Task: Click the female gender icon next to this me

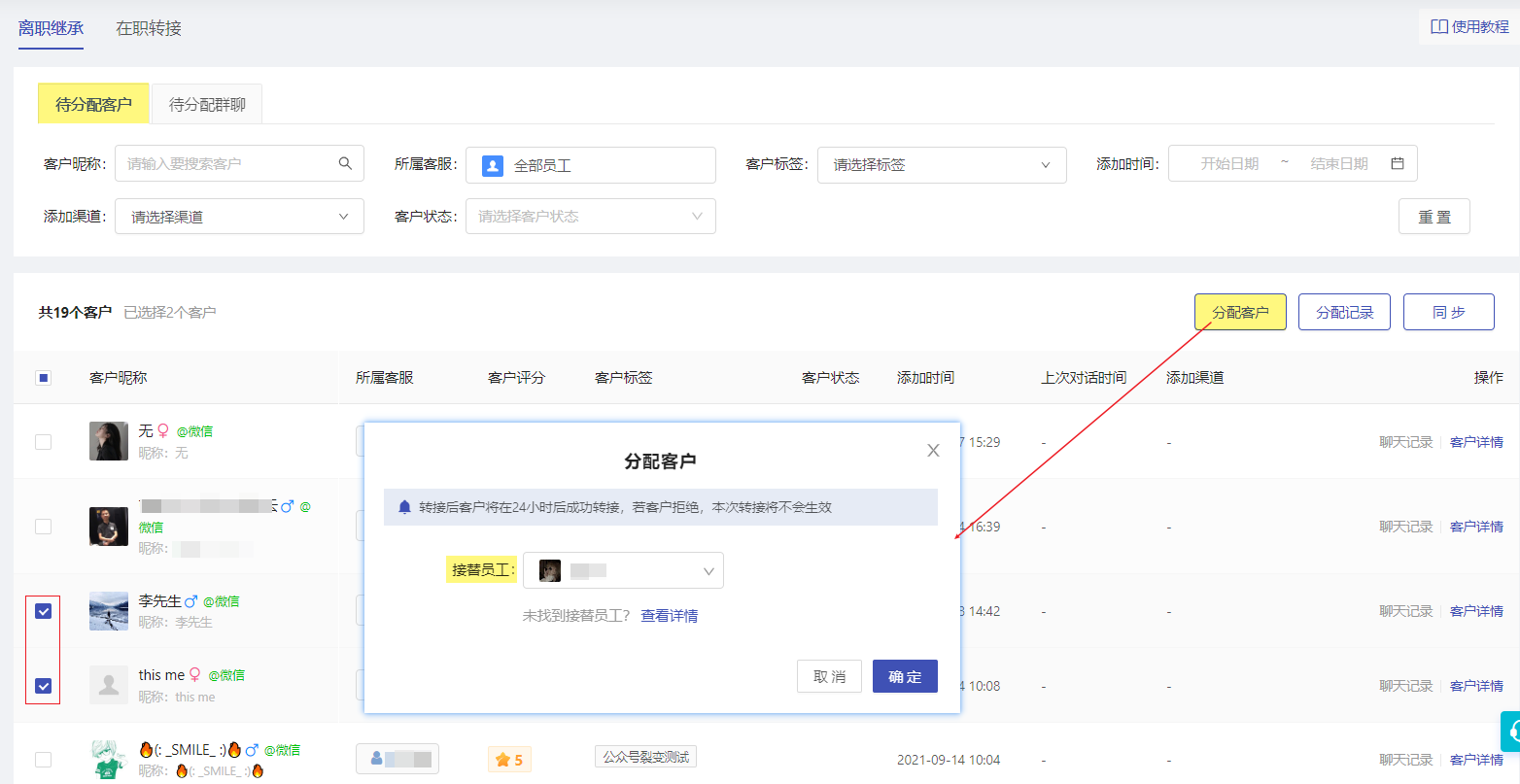Action: [194, 674]
